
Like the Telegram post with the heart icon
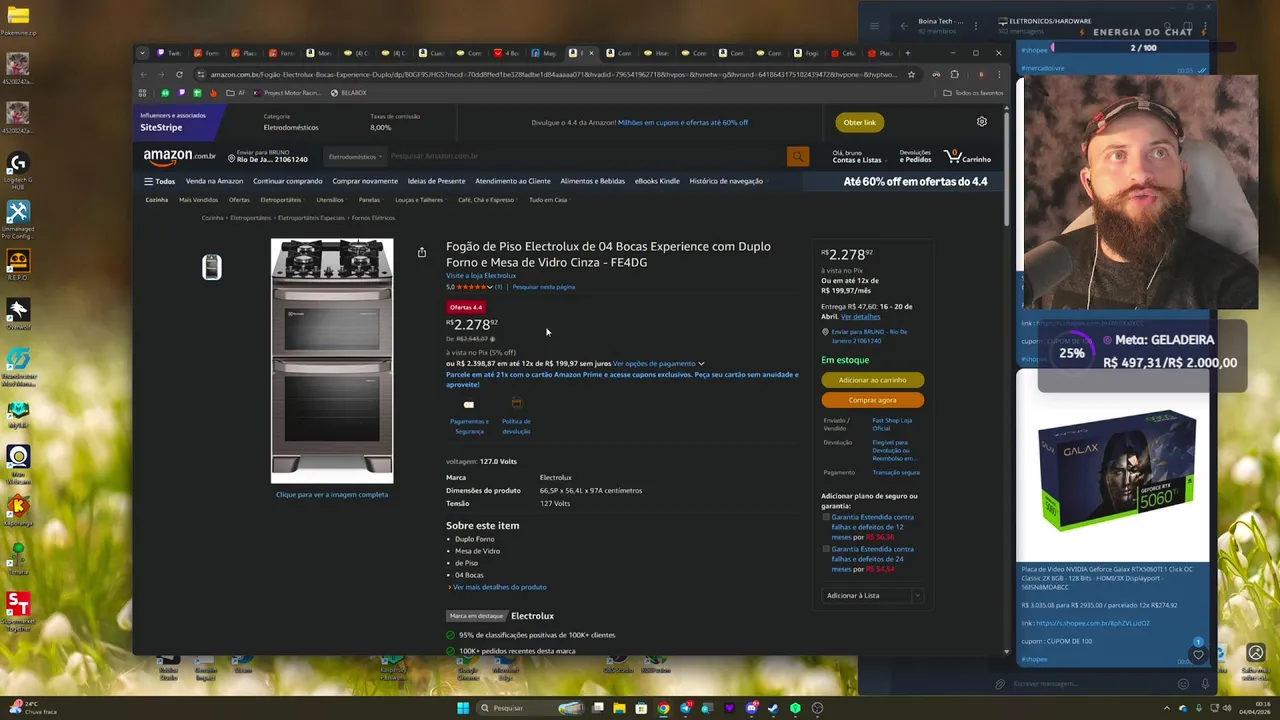1198,656
